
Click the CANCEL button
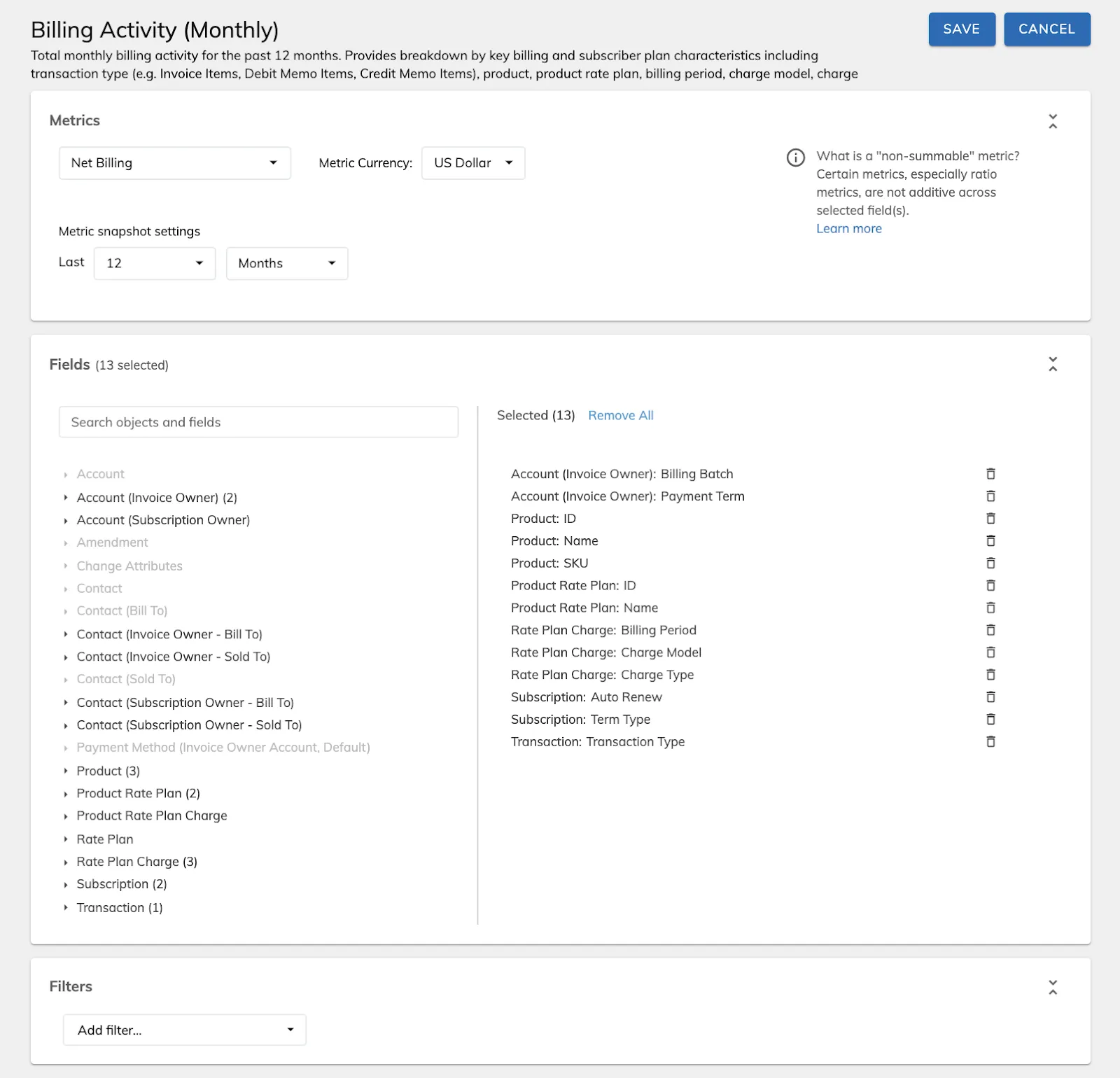point(1047,29)
